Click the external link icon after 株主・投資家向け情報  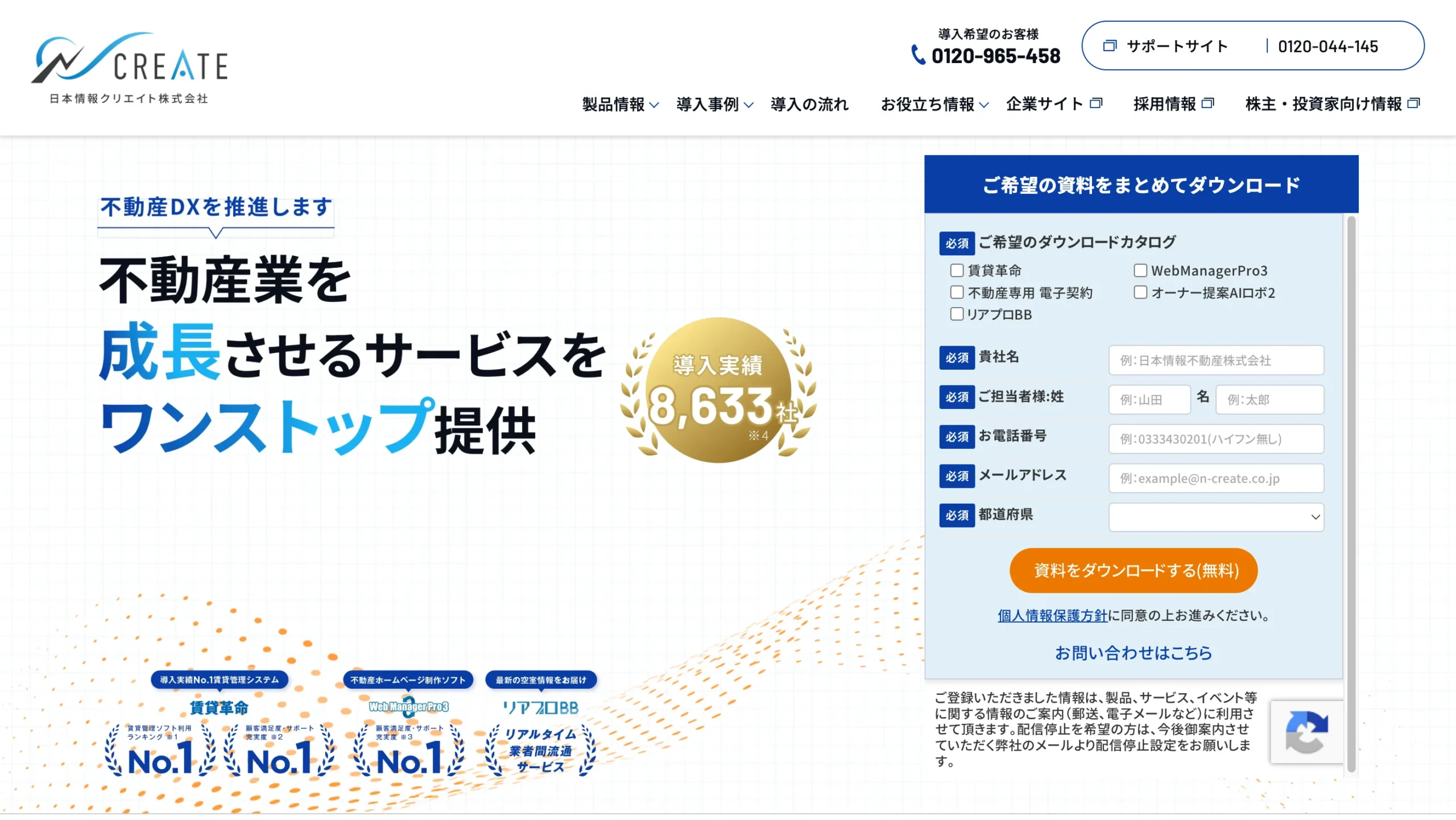(x=1413, y=103)
